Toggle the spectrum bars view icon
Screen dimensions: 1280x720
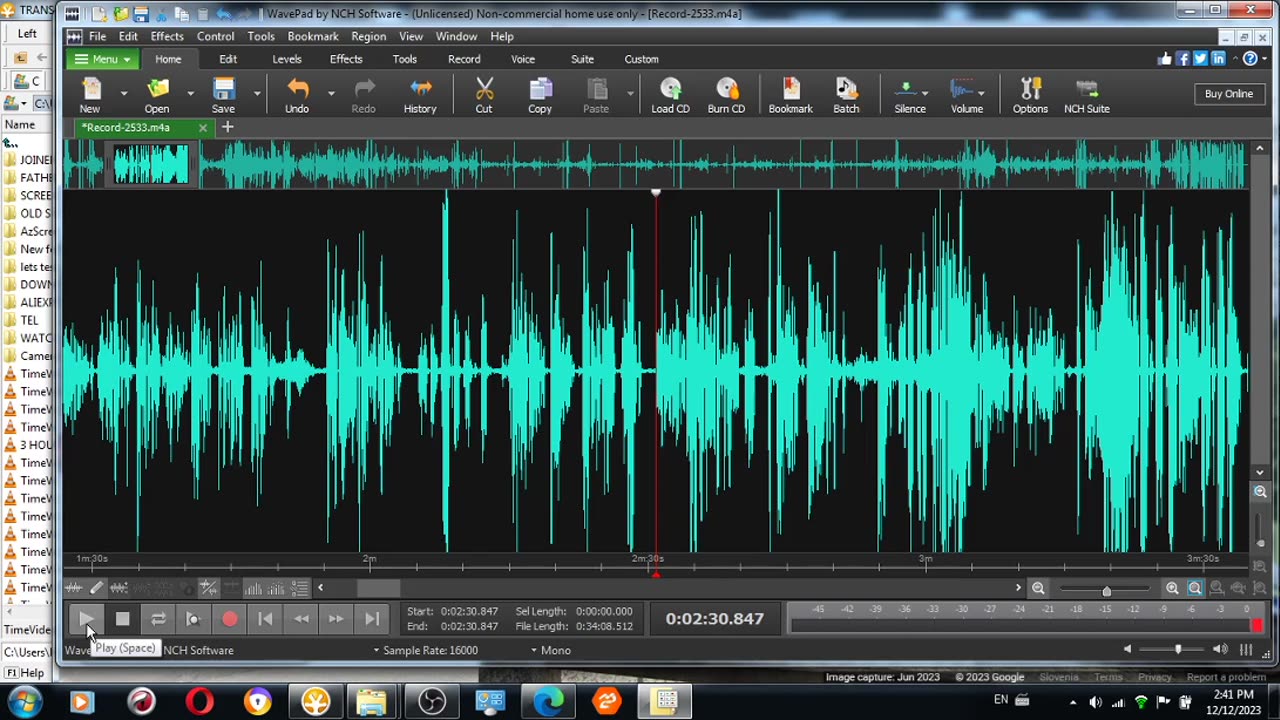[x=254, y=588]
